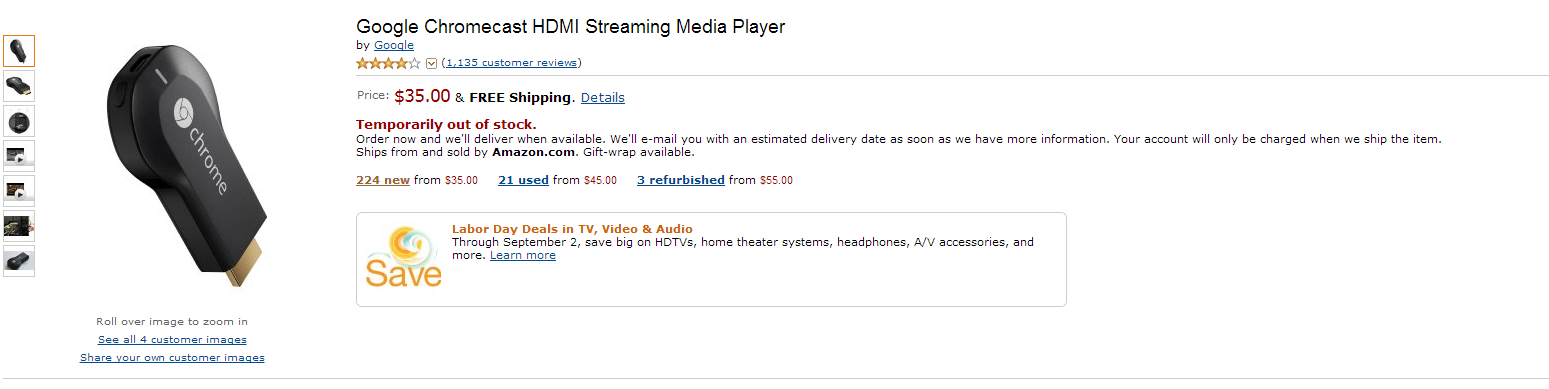Select the sixth thumbnail in the image list

point(19,226)
